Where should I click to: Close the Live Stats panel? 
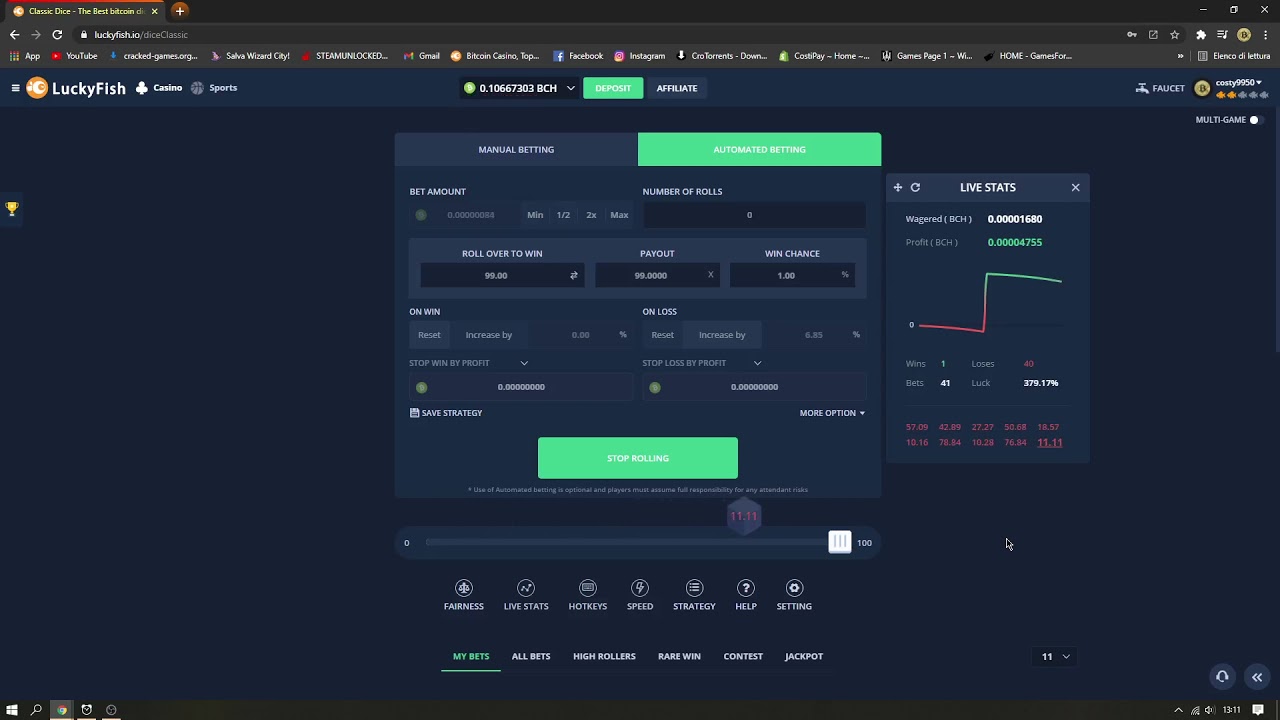1076,188
